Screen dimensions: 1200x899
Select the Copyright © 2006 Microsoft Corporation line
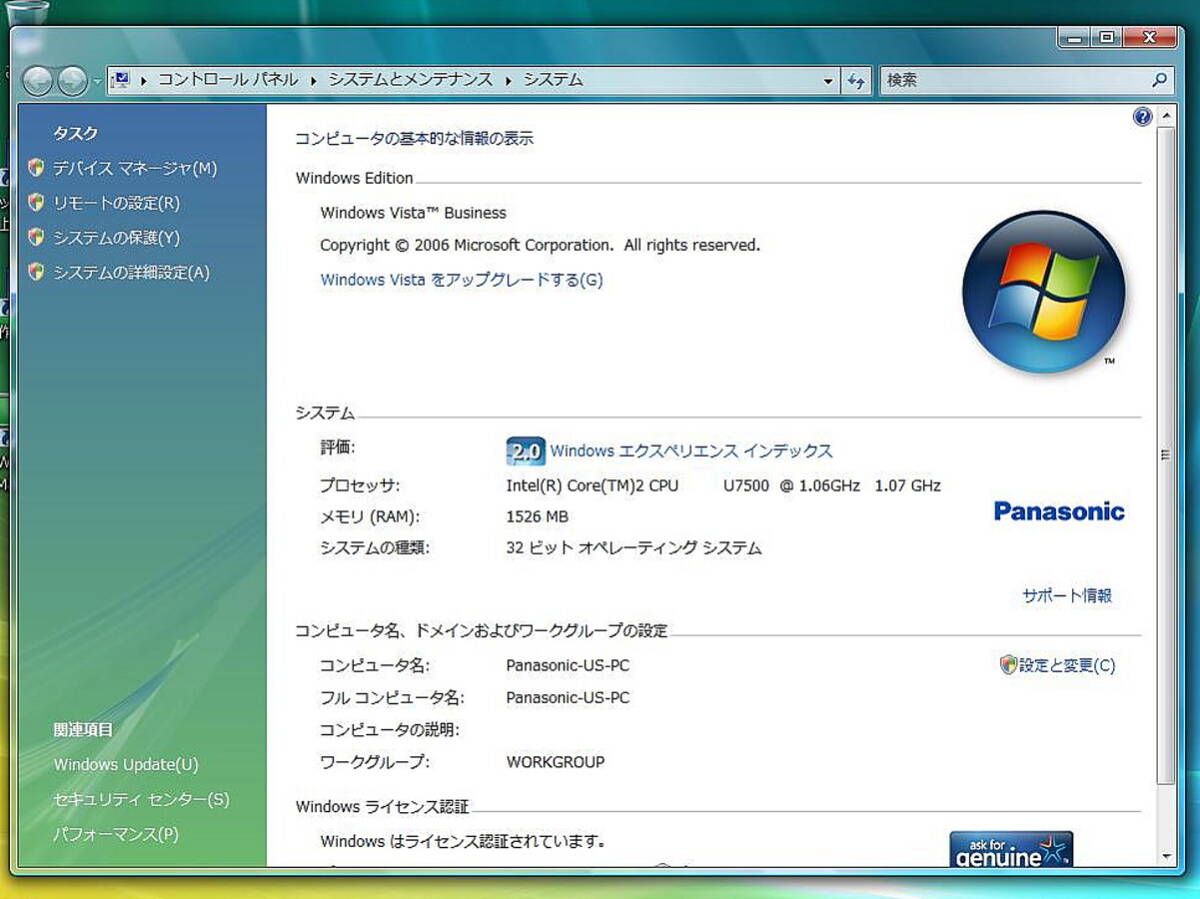click(x=540, y=245)
